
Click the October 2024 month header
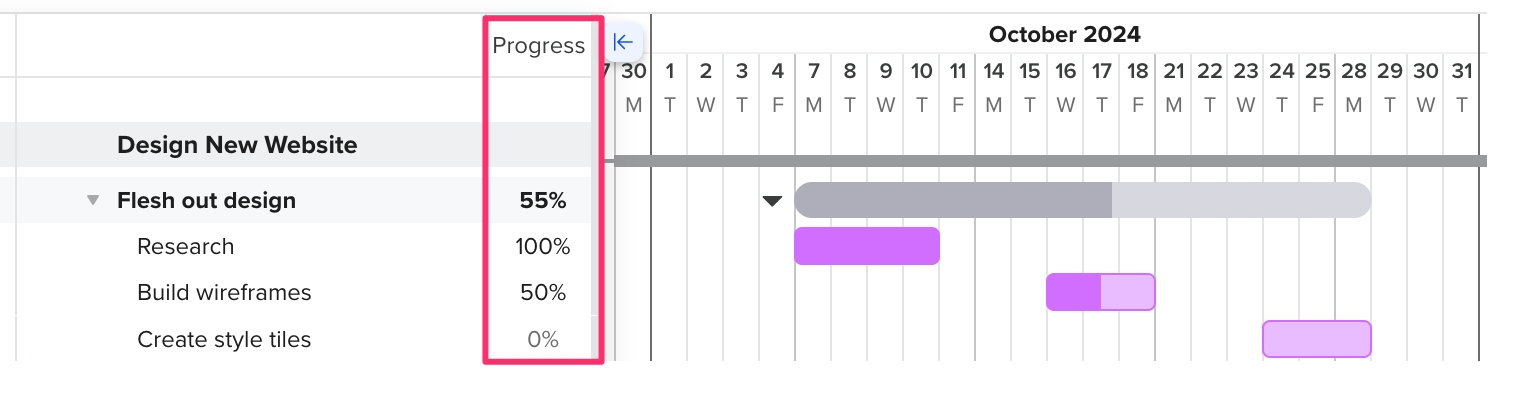pyautogui.click(x=1064, y=34)
